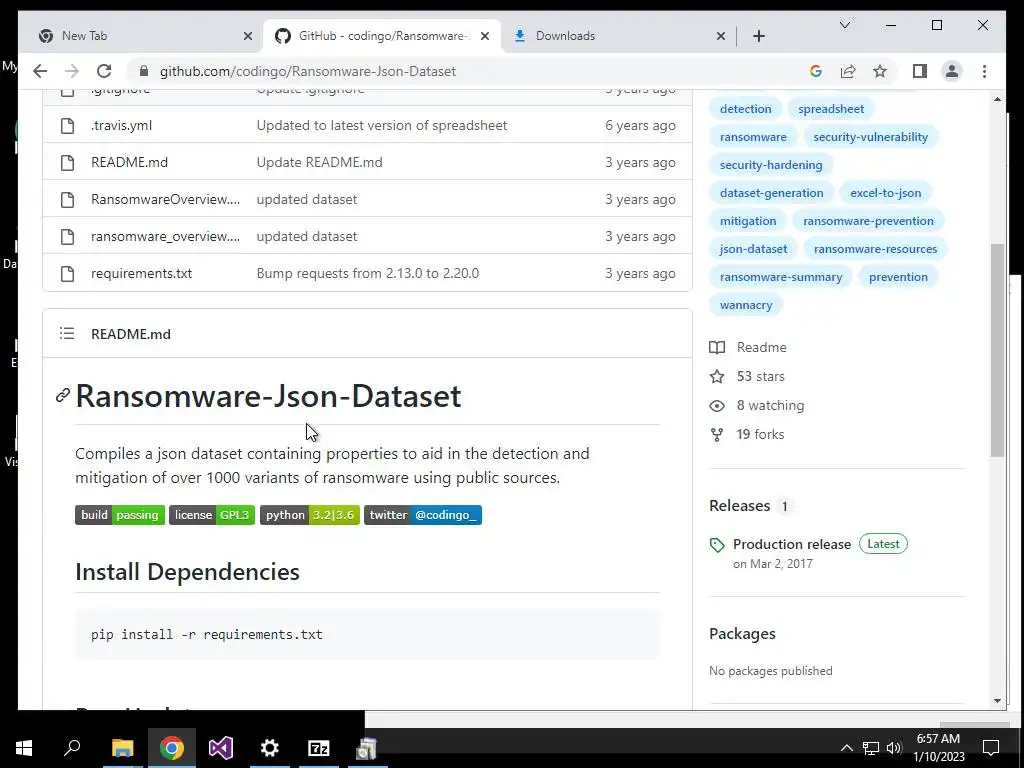Open File Explorer from taskbar
Viewport: 1024px width, 768px height.
point(122,748)
